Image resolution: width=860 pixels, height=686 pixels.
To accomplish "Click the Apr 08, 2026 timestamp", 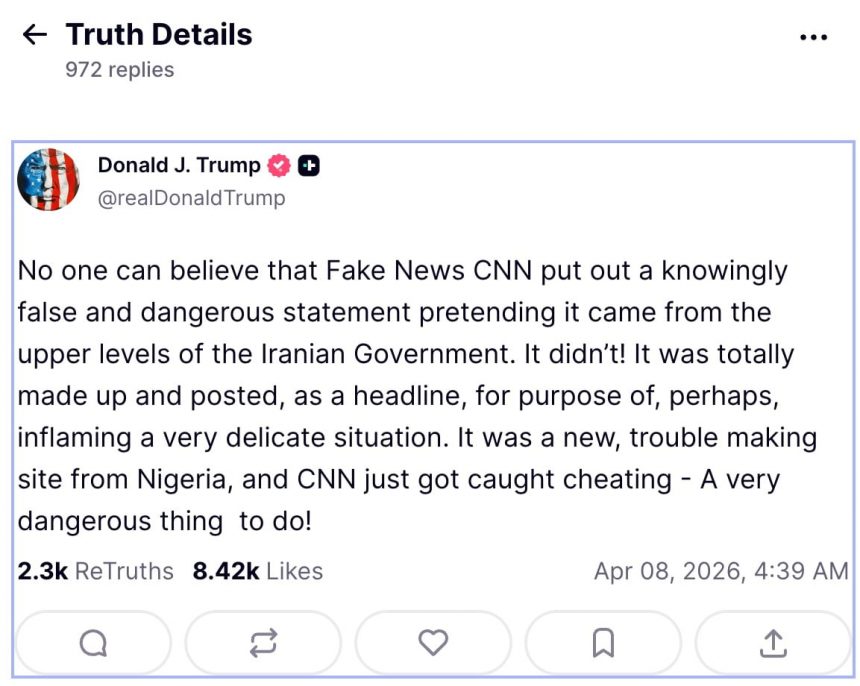I will [x=721, y=571].
